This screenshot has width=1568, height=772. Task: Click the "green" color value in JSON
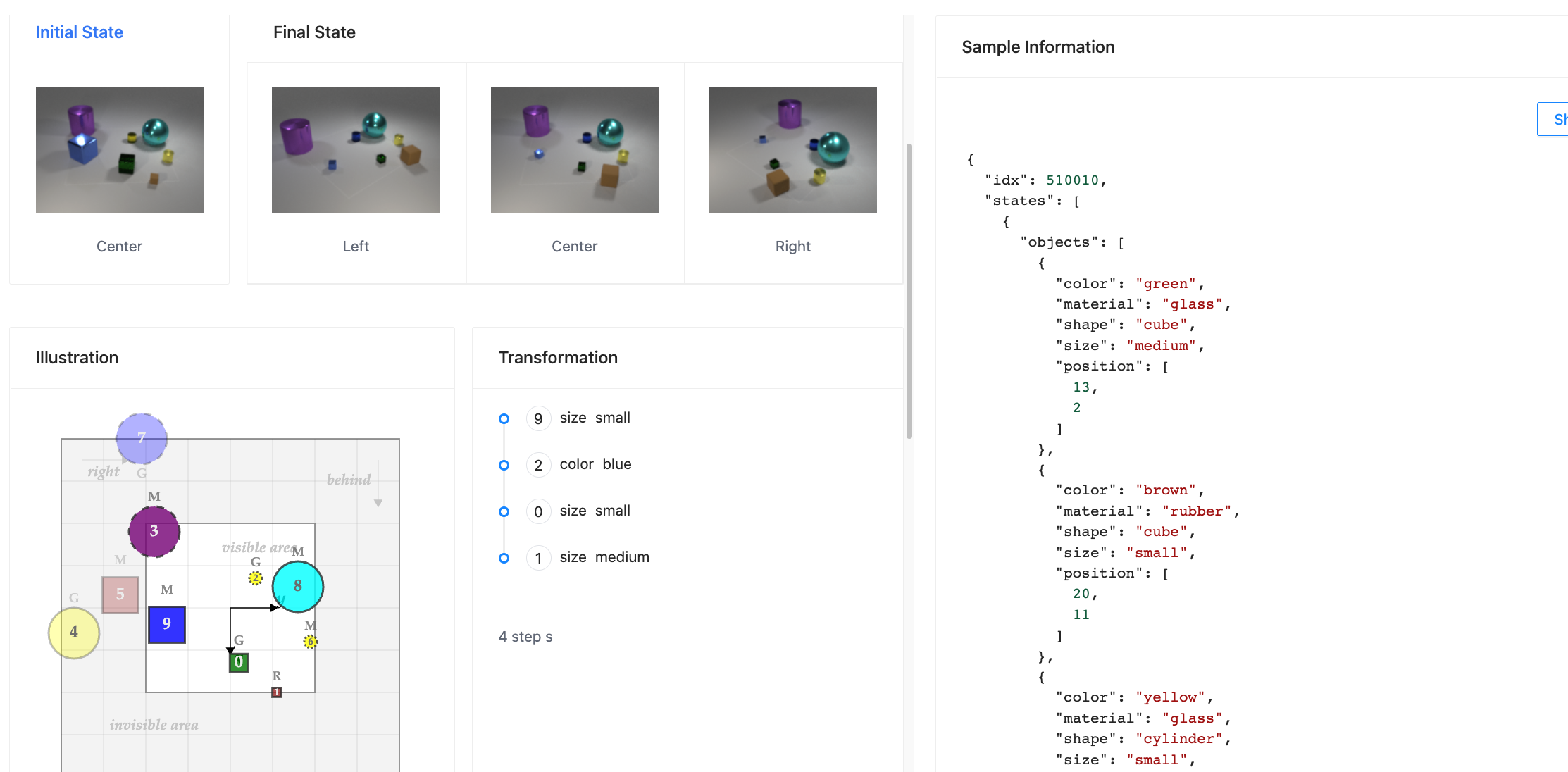tap(1165, 284)
